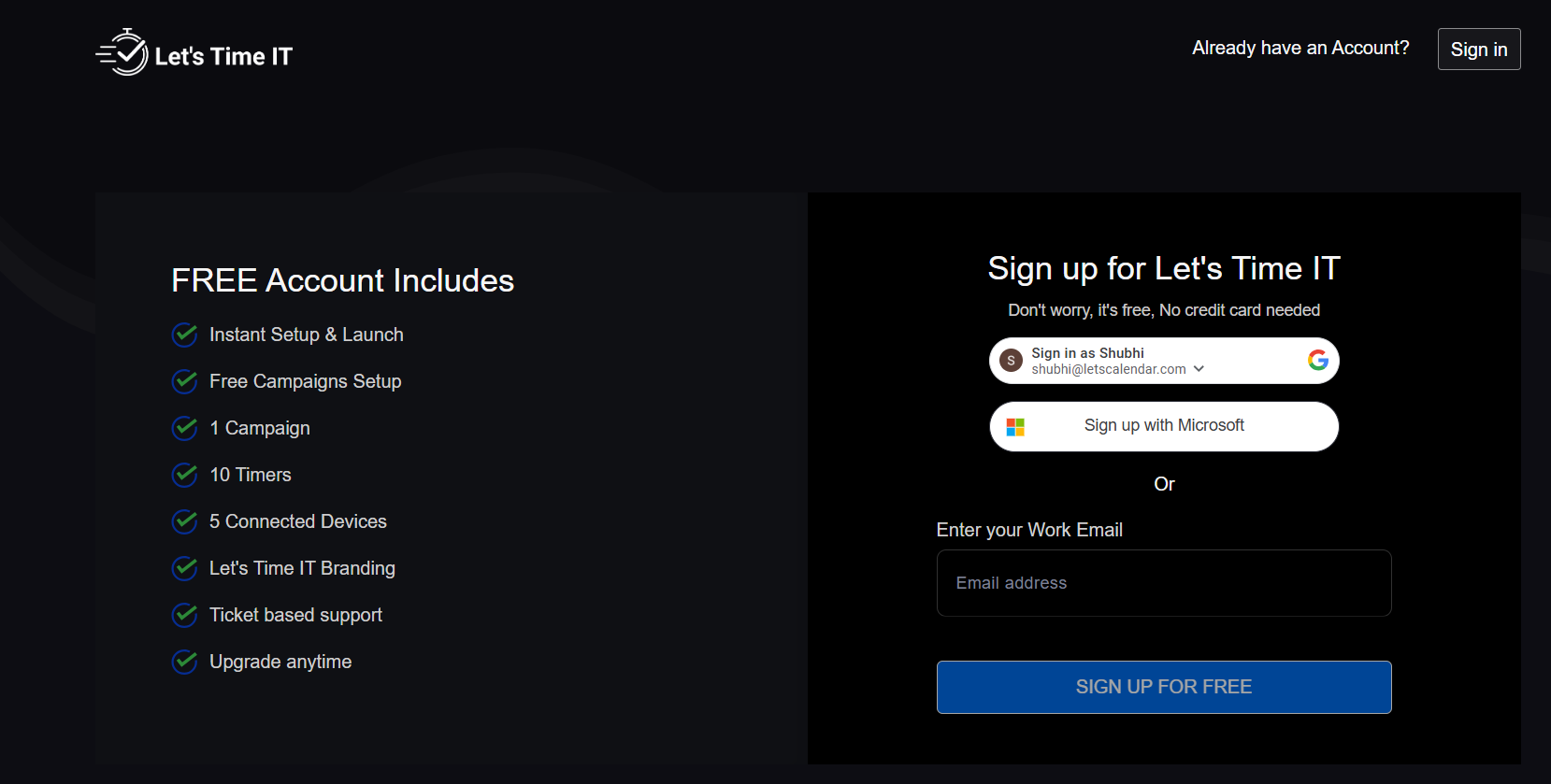Screen dimensions: 1551x784
Task: Click checkmark icon beside Let's Time IT Branding
Action: tap(185, 568)
